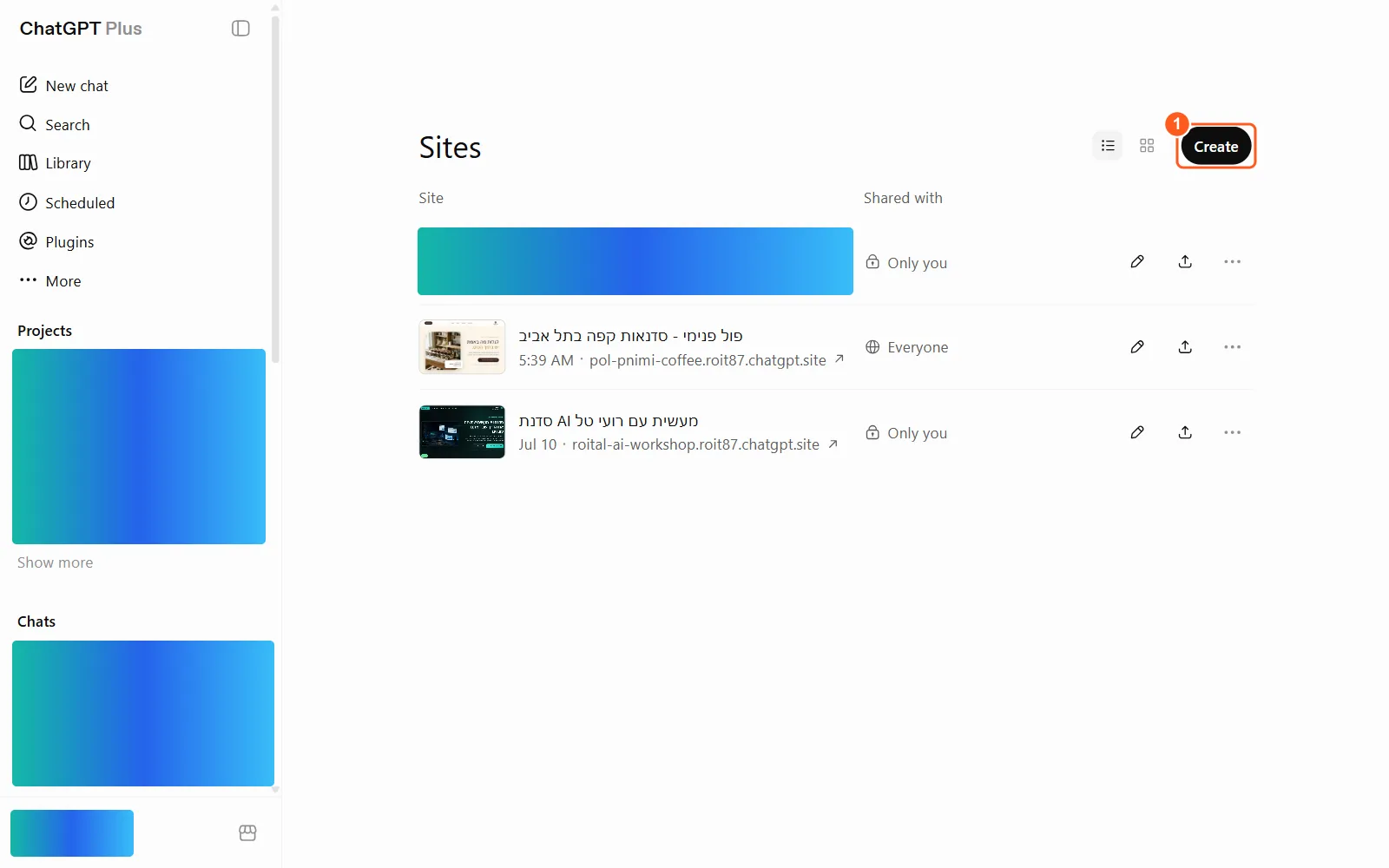Open the AI workshop site thumbnail
This screenshot has height=868, width=1389.
(x=462, y=432)
